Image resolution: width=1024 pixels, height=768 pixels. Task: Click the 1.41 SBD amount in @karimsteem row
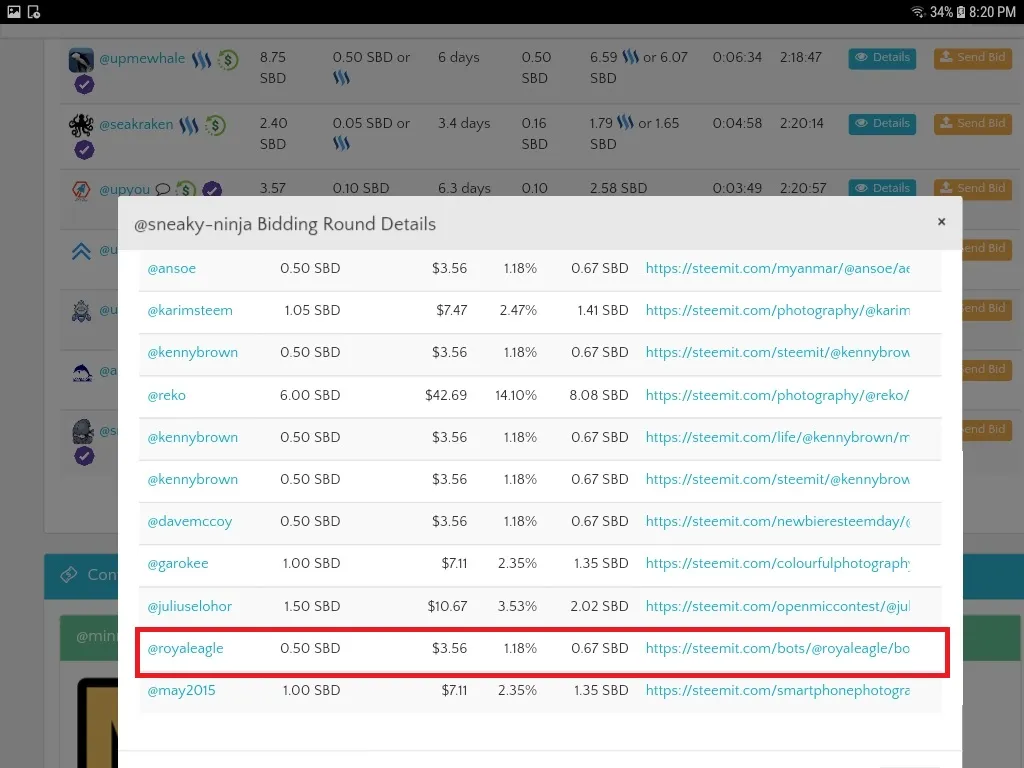(x=603, y=310)
